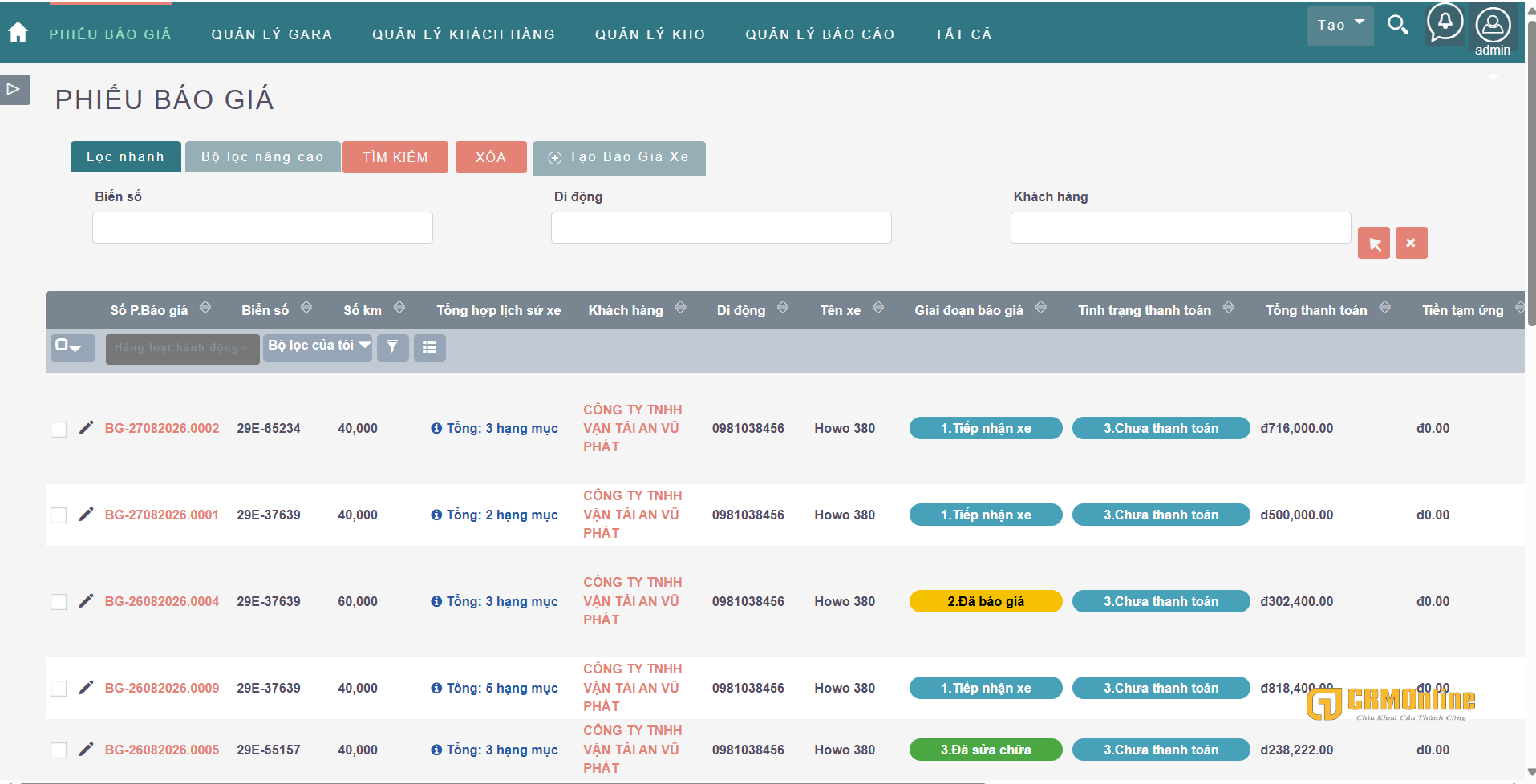This screenshot has height=784, width=1536.
Task: Sort by Giai đoạn báo giá icon
Action: (x=1040, y=308)
